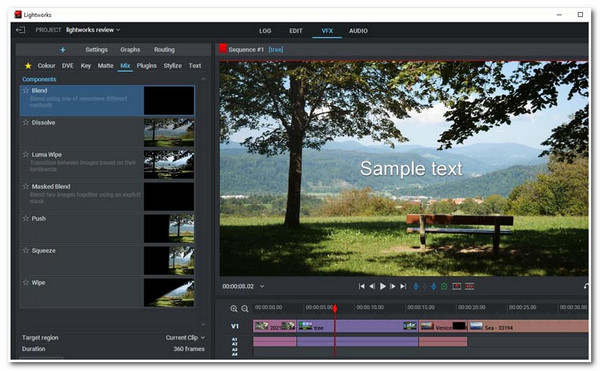The height and width of the screenshot is (371, 600).
Task: Show the Text effects category
Action: (x=195, y=66)
